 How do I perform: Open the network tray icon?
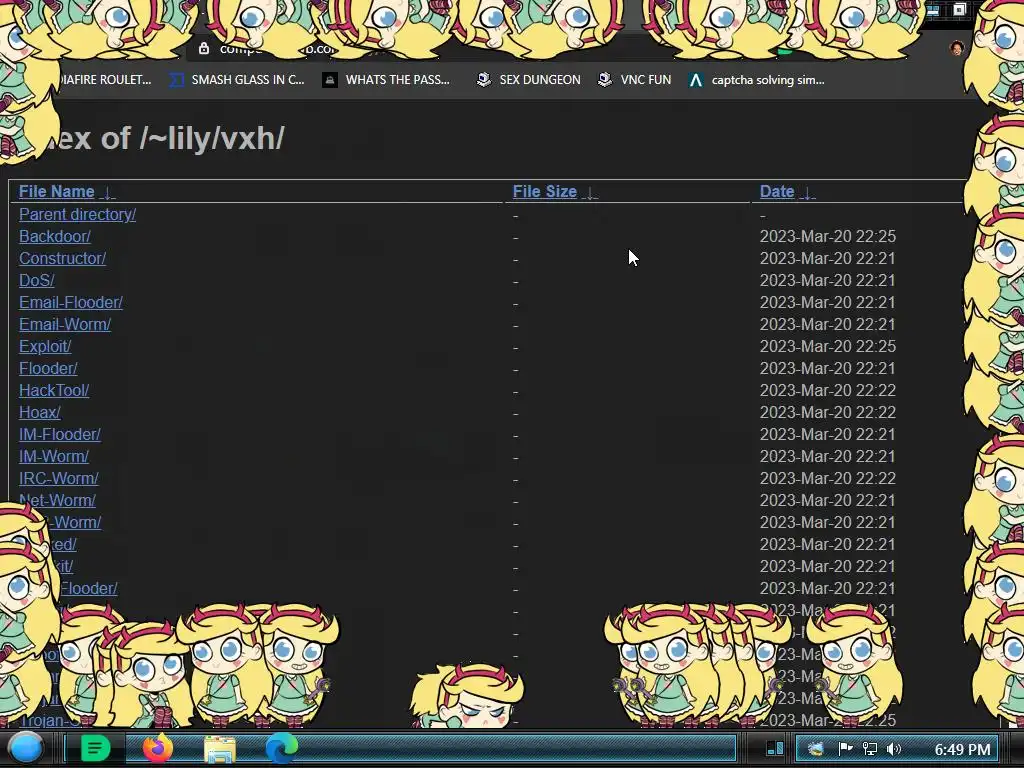click(870, 748)
